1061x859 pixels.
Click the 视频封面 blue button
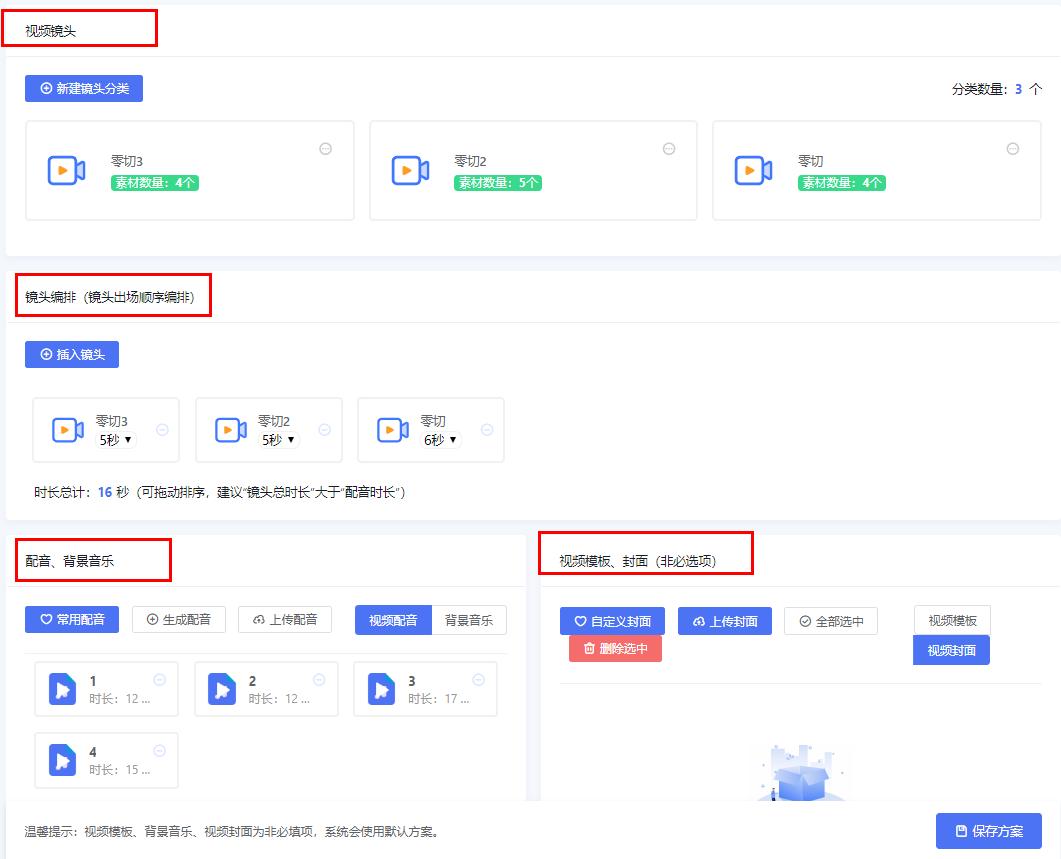pyautogui.click(x=950, y=651)
